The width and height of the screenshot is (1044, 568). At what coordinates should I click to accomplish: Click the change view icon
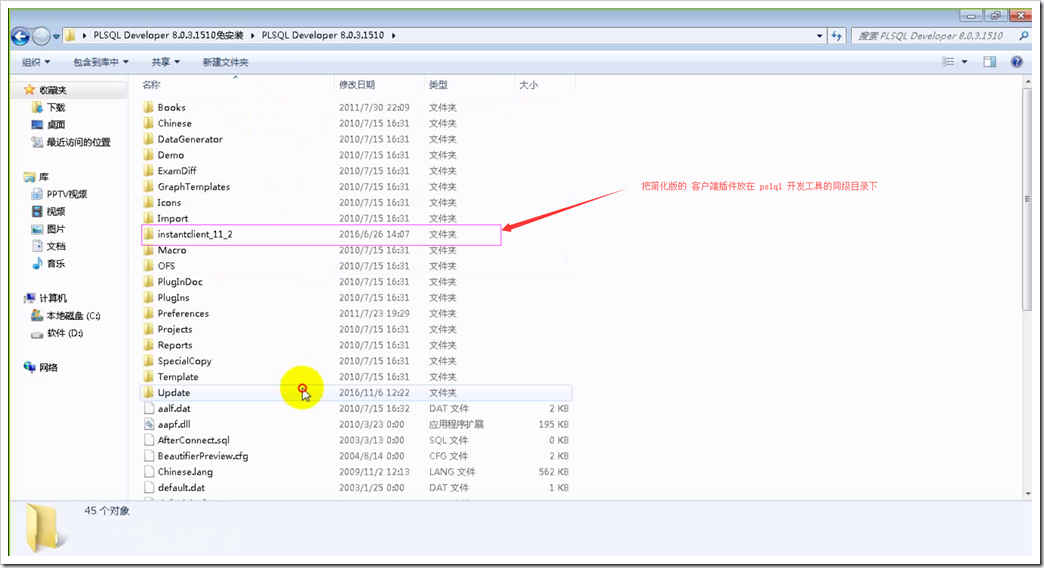948,62
